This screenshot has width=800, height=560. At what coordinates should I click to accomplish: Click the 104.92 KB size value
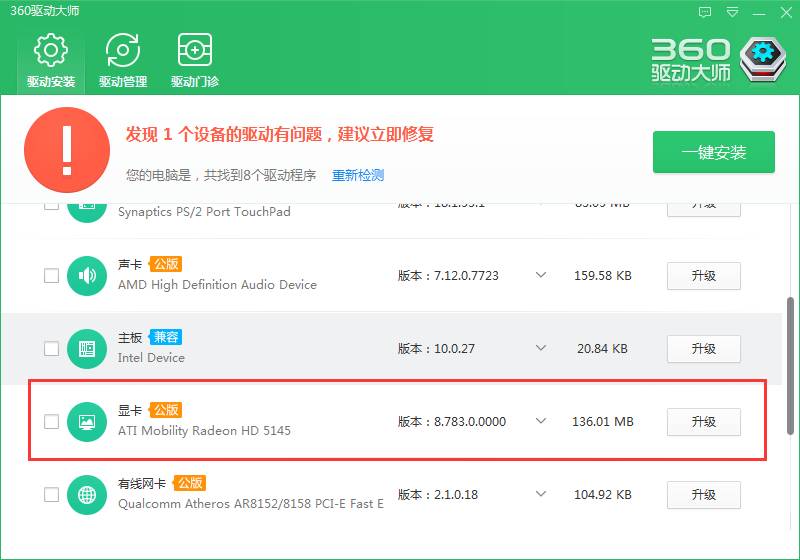click(603, 495)
